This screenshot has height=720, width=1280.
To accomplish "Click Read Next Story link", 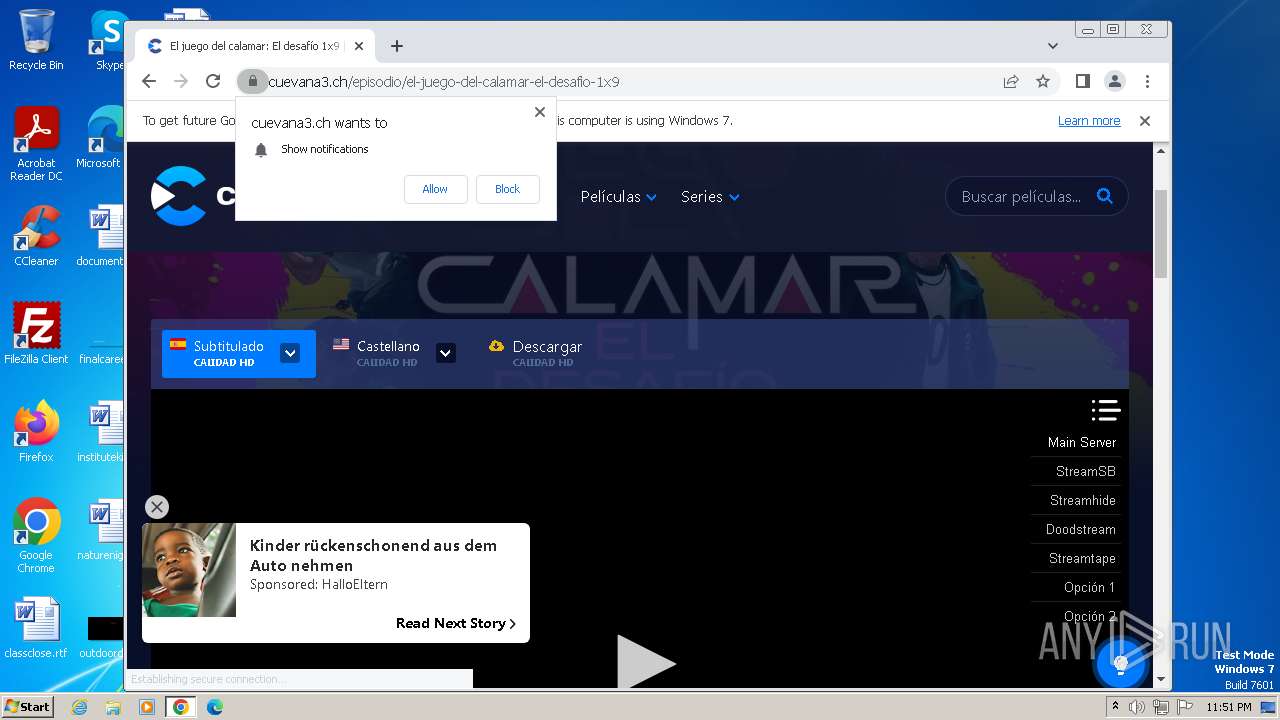I will (456, 623).
